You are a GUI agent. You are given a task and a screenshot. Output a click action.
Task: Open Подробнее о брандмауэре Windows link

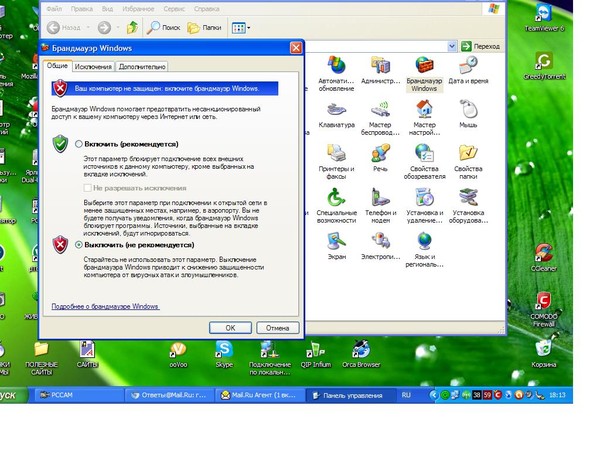(x=105, y=307)
